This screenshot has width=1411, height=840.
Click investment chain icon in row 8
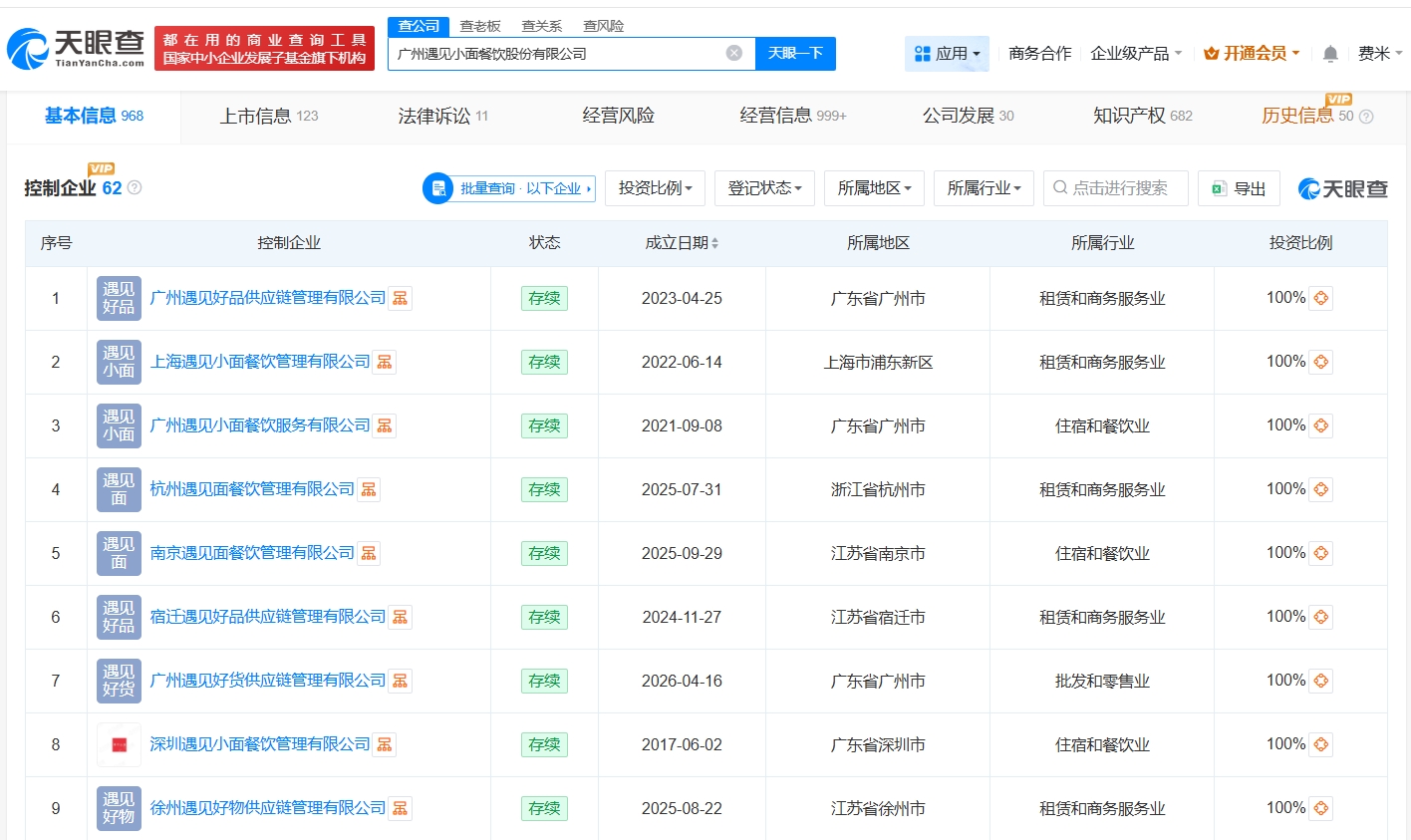click(1321, 744)
